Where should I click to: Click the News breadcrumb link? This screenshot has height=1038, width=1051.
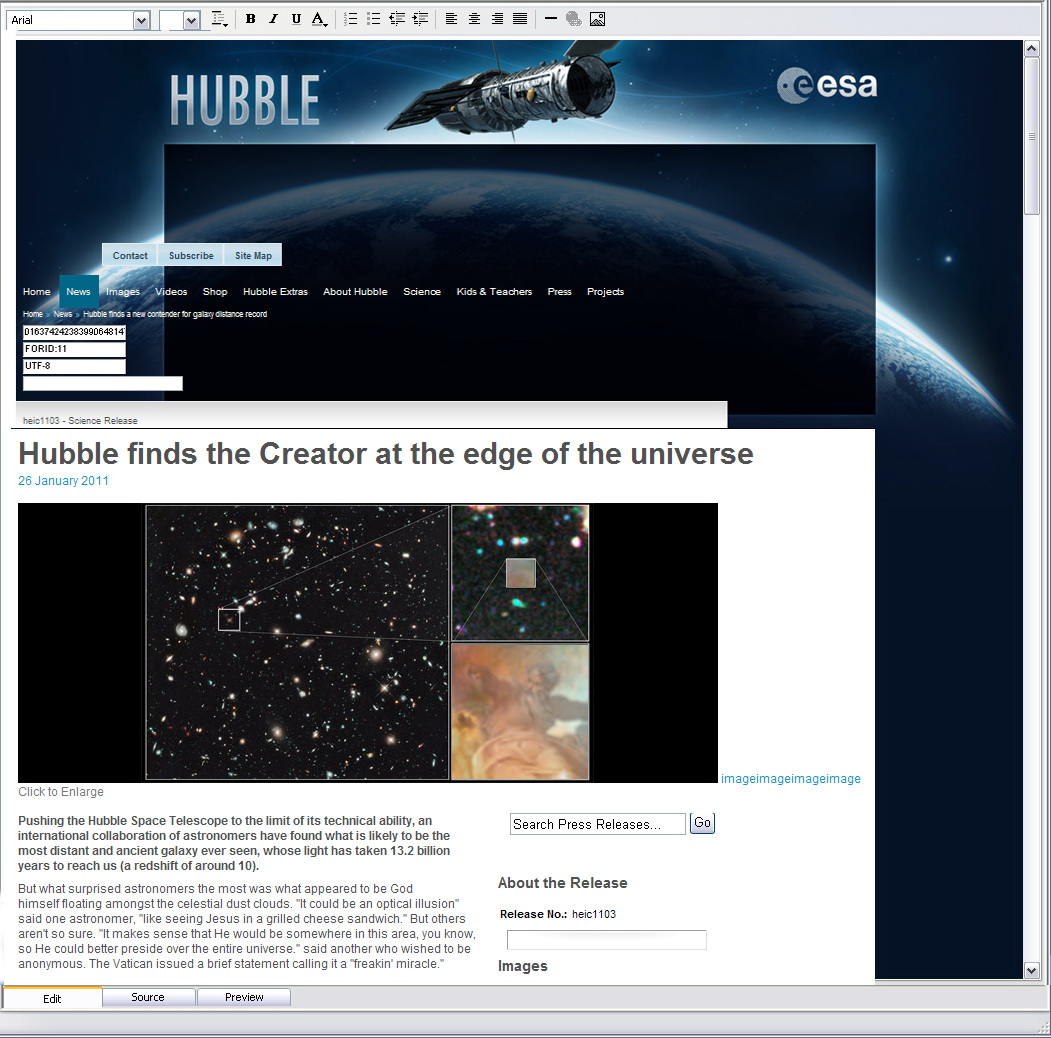(63, 314)
